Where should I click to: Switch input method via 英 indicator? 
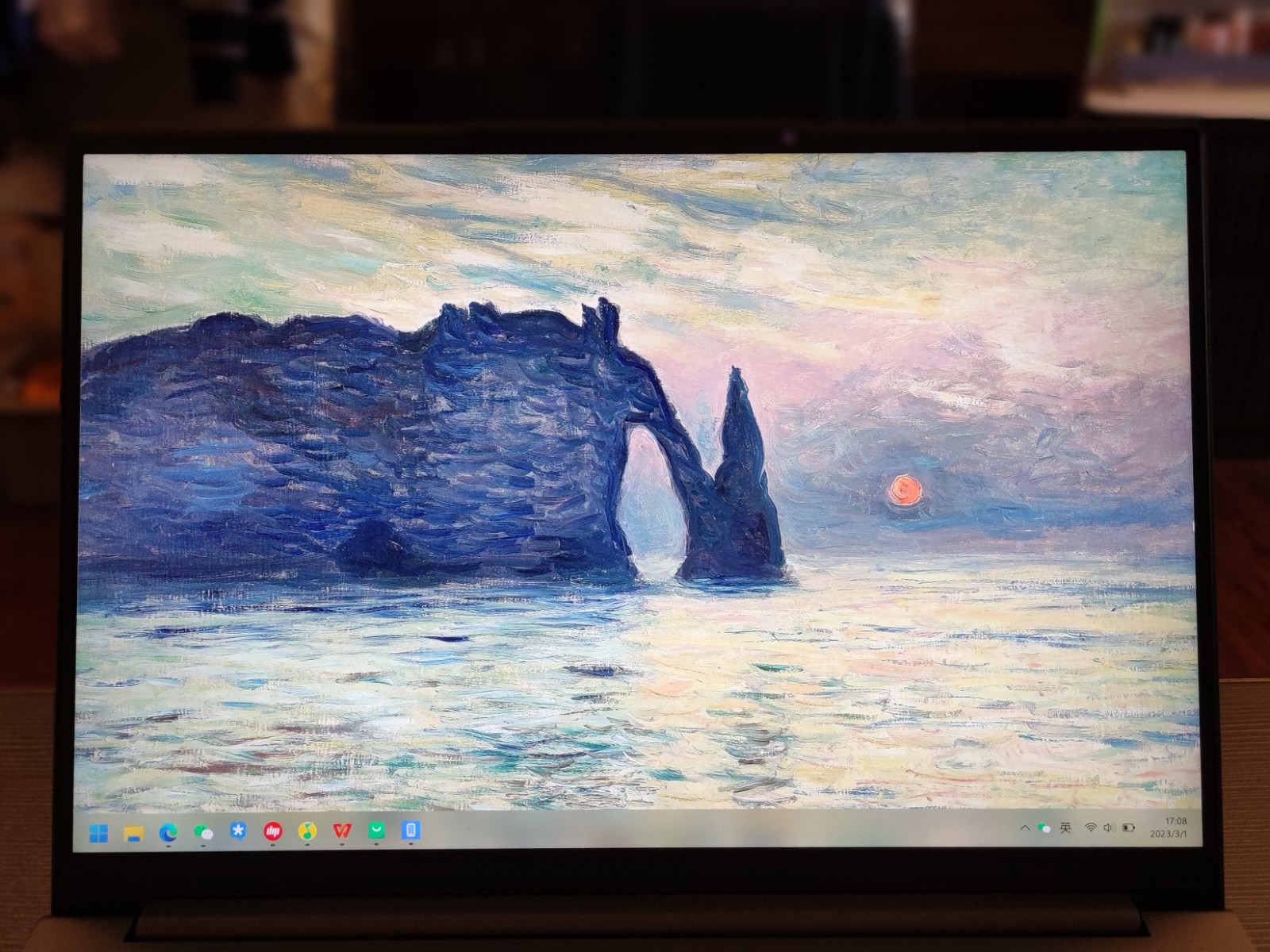(x=1065, y=827)
